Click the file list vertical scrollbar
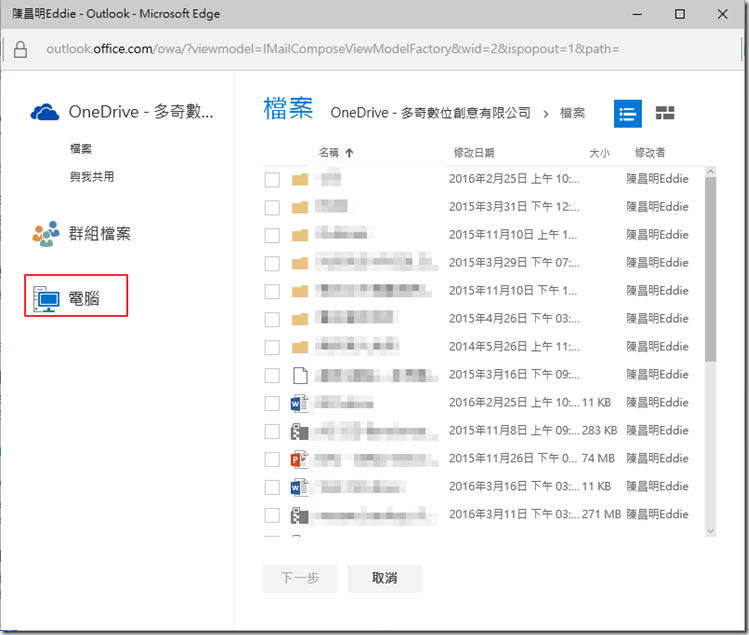Image resolution: width=749 pixels, height=635 pixels. point(711,270)
